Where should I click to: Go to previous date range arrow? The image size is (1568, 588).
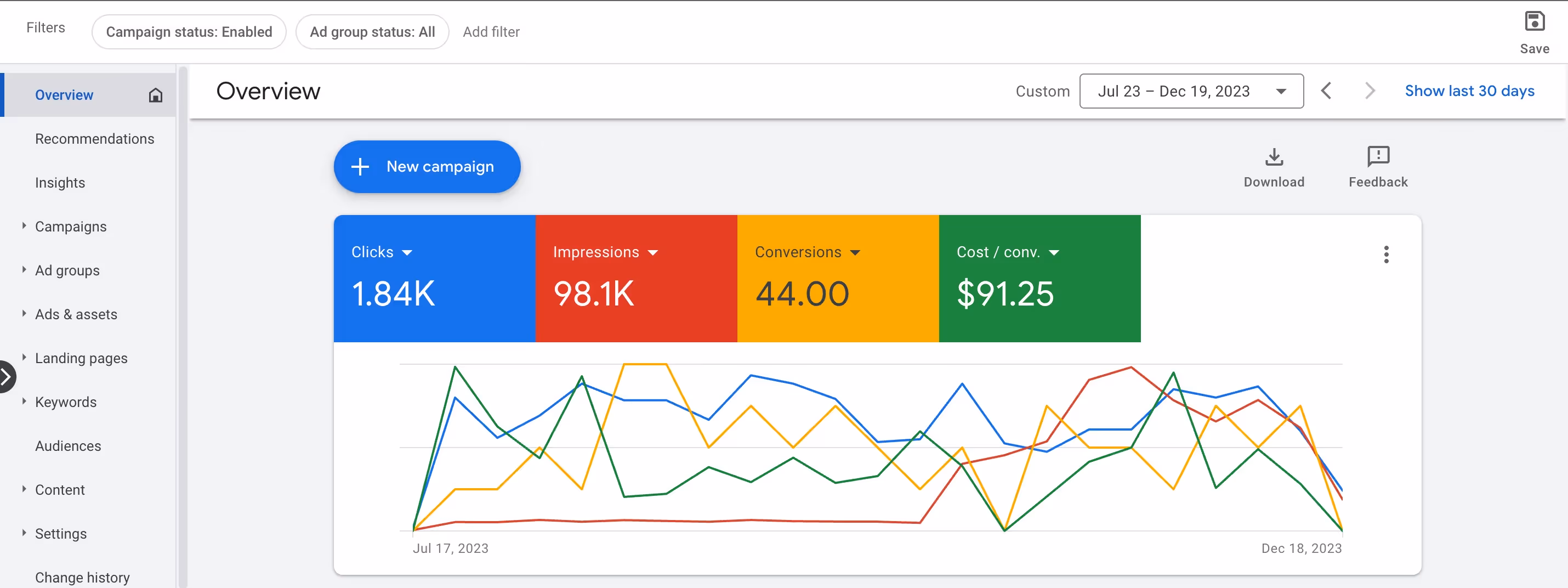coord(1326,91)
